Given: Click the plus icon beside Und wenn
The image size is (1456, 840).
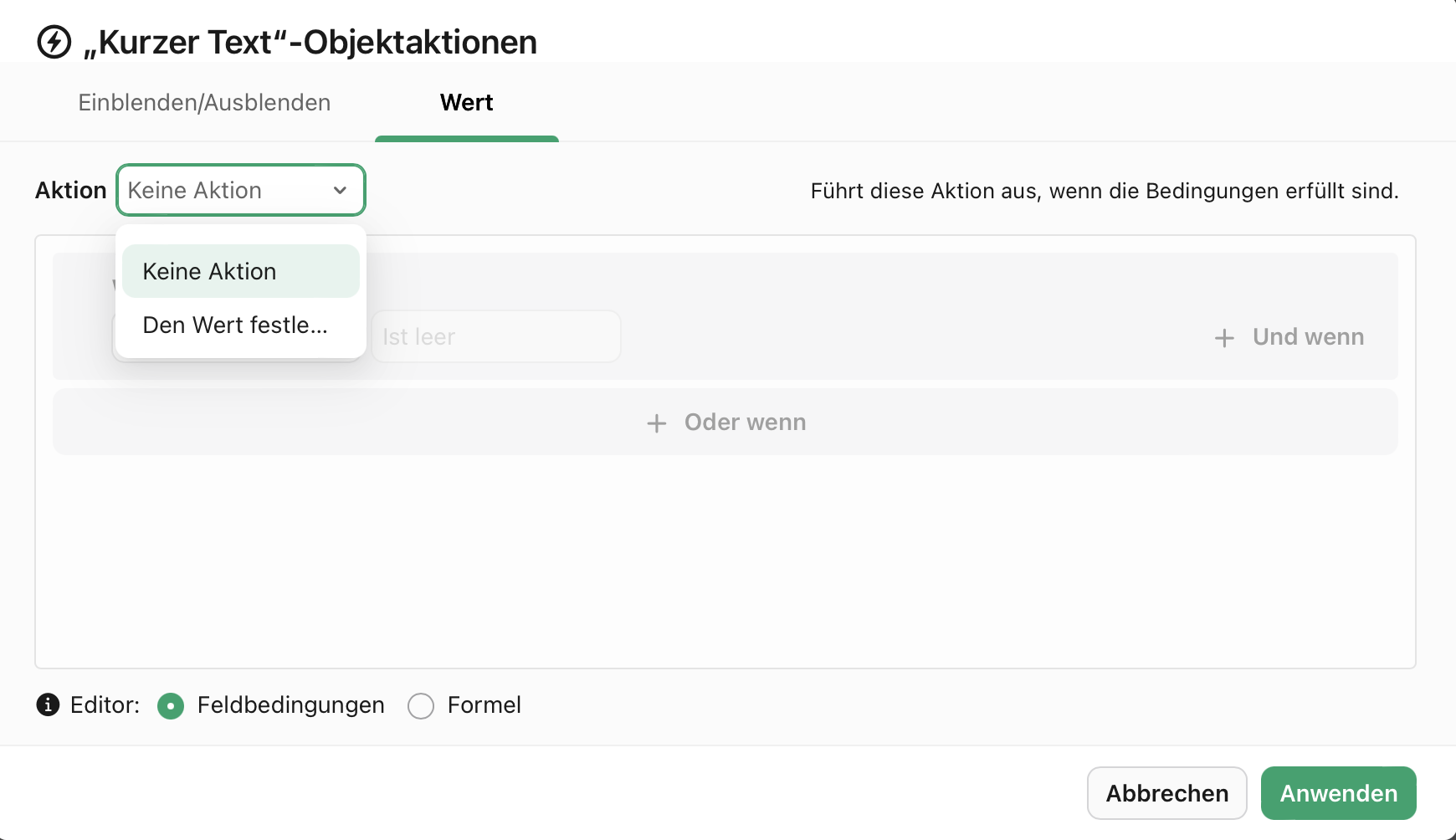Looking at the screenshot, I should (x=1224, y=337).
